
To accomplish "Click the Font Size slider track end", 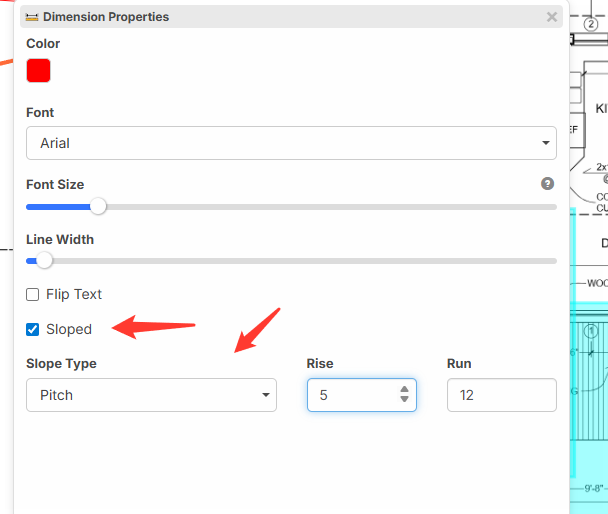I will pyautogui.click(x=553, y=207).
